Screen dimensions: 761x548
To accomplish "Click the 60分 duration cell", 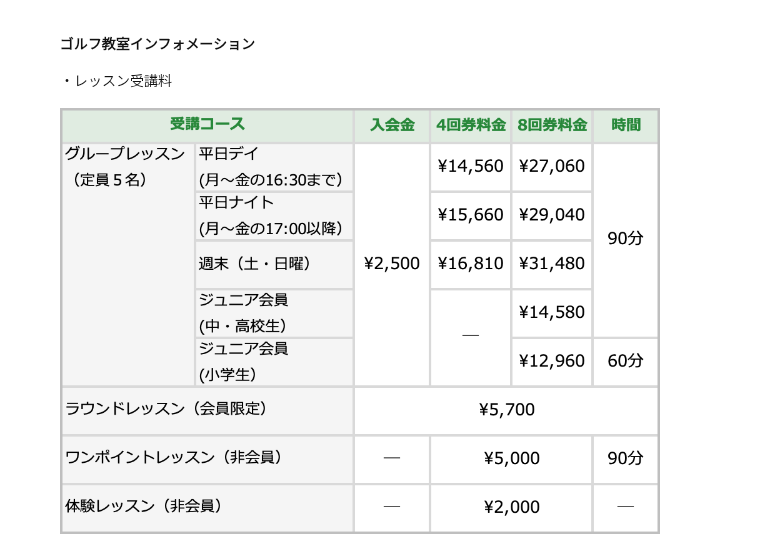I will 626,361.
